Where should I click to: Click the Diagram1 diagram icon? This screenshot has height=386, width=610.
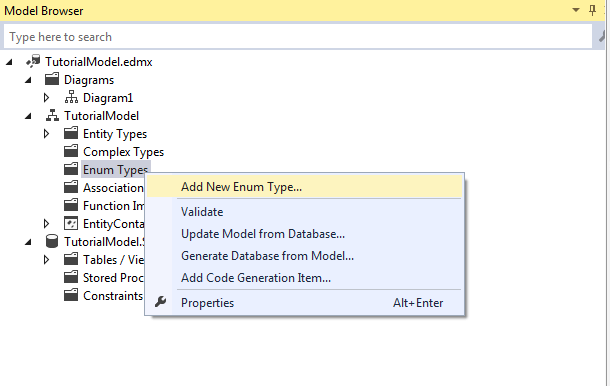coord(71,97)
